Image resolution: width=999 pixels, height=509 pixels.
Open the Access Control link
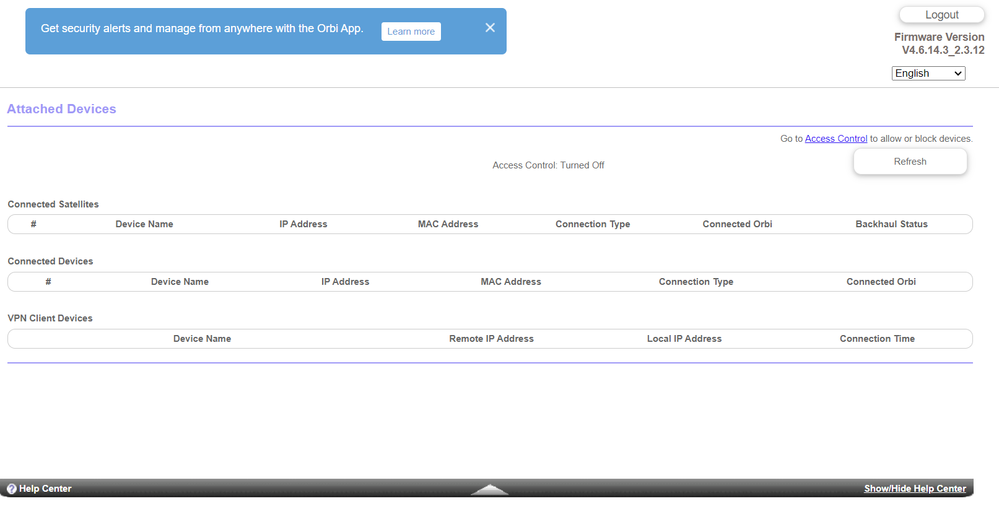[836, 139]
